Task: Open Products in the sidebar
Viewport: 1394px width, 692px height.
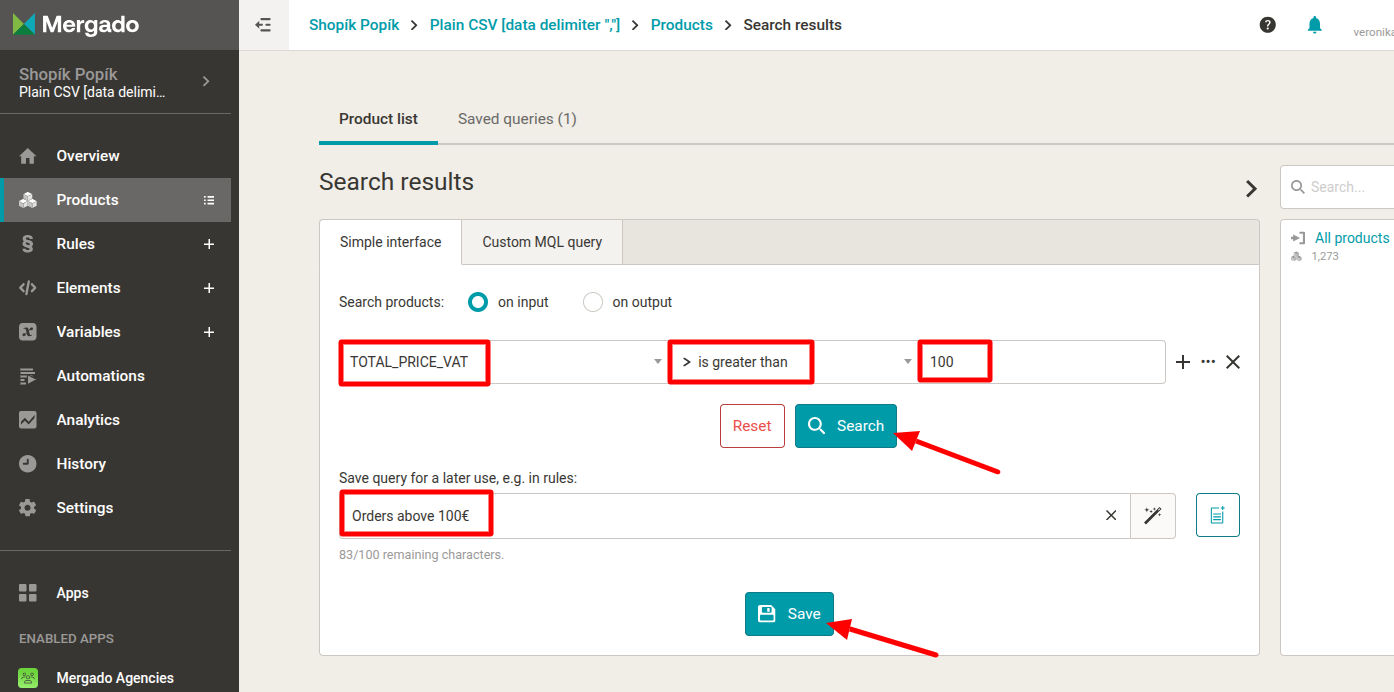Action: 115,200
